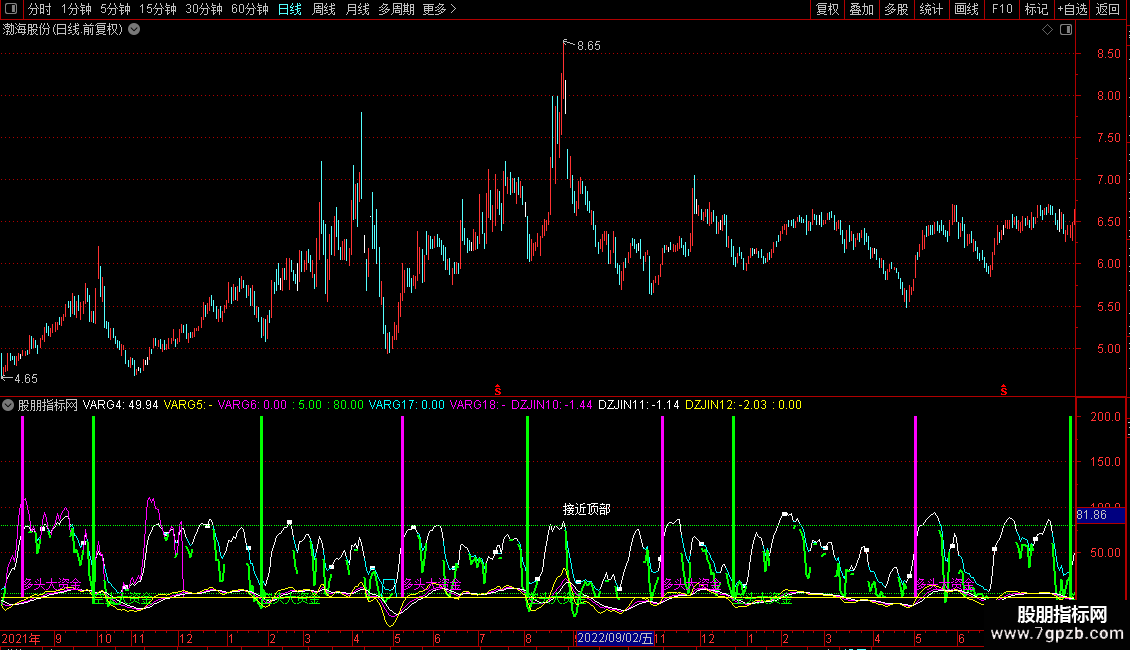Open F10 company info

coord(1001,10)
